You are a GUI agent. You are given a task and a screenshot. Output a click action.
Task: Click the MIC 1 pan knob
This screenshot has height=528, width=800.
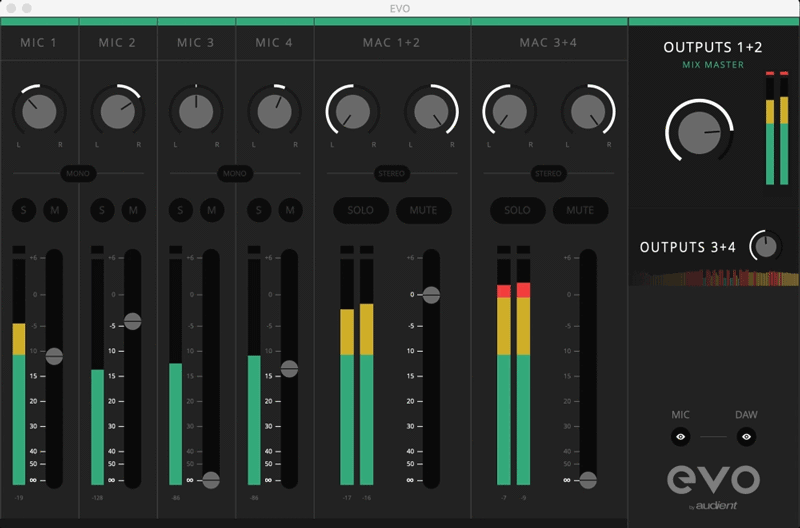[x=39, y=110]
